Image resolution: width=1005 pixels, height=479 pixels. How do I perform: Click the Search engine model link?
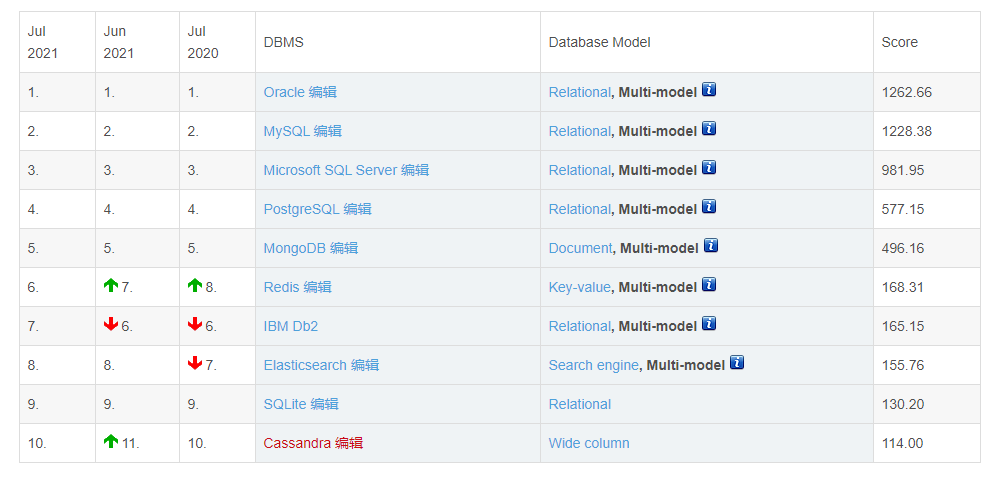[594, 366]
